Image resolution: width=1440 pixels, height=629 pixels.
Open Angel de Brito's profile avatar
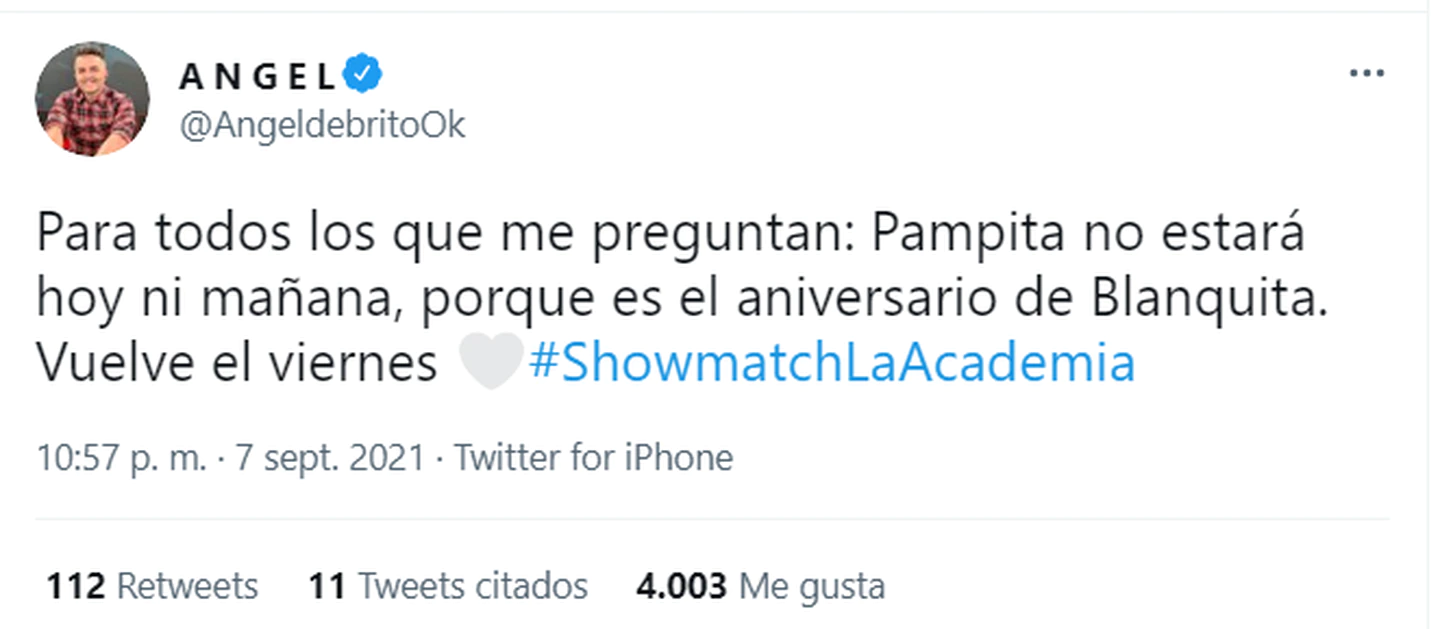pyautogui.click(x=92, y=99)
